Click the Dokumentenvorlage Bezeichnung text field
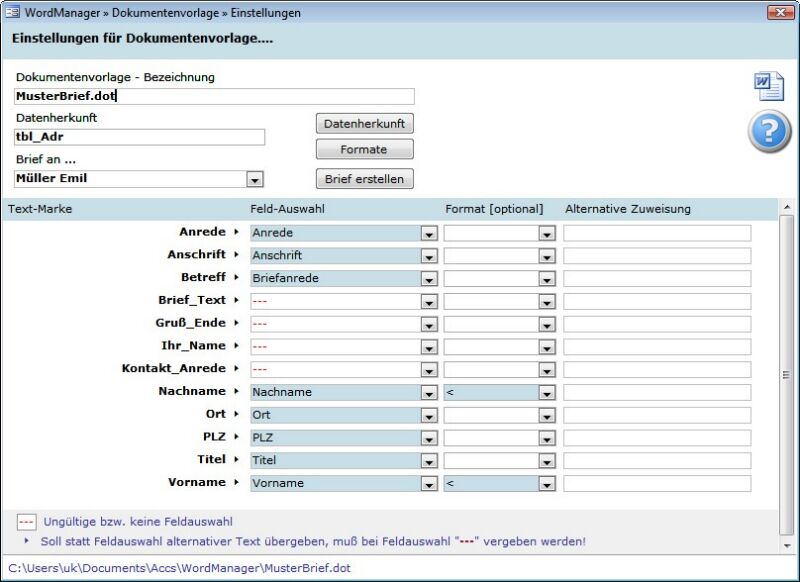 point(214,97)
